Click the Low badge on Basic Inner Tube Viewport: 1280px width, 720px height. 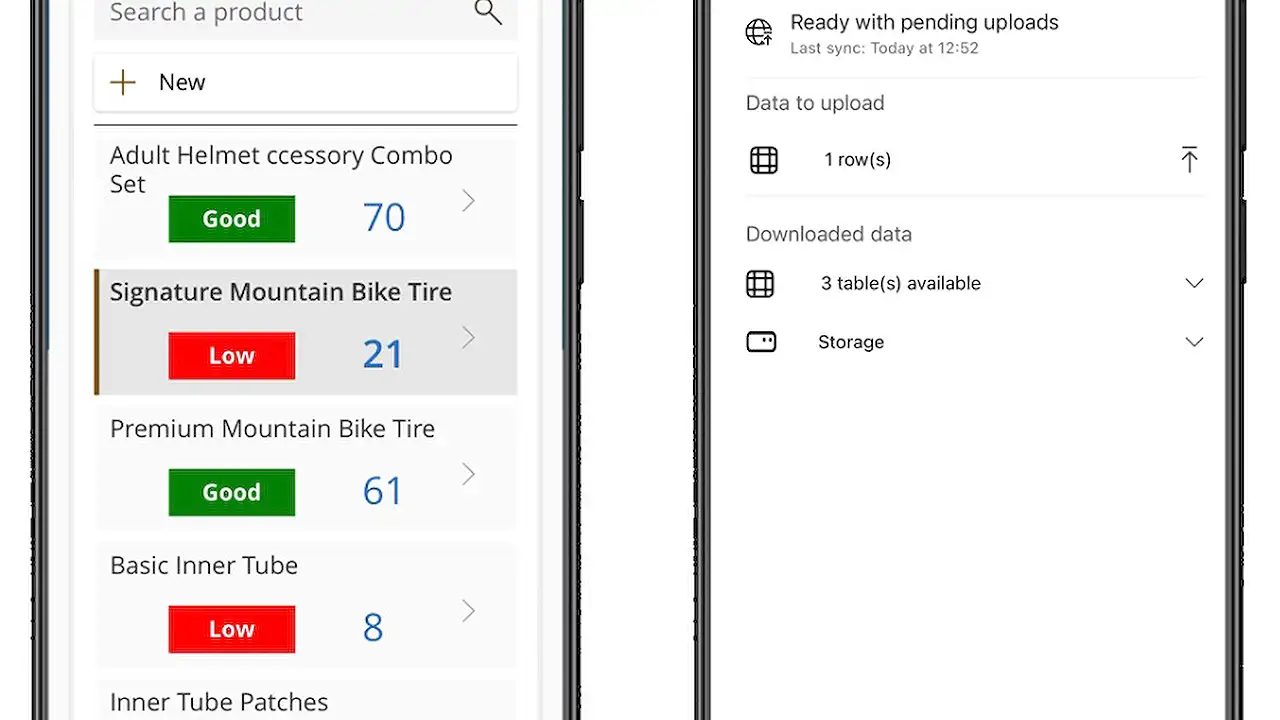point(231,629)
